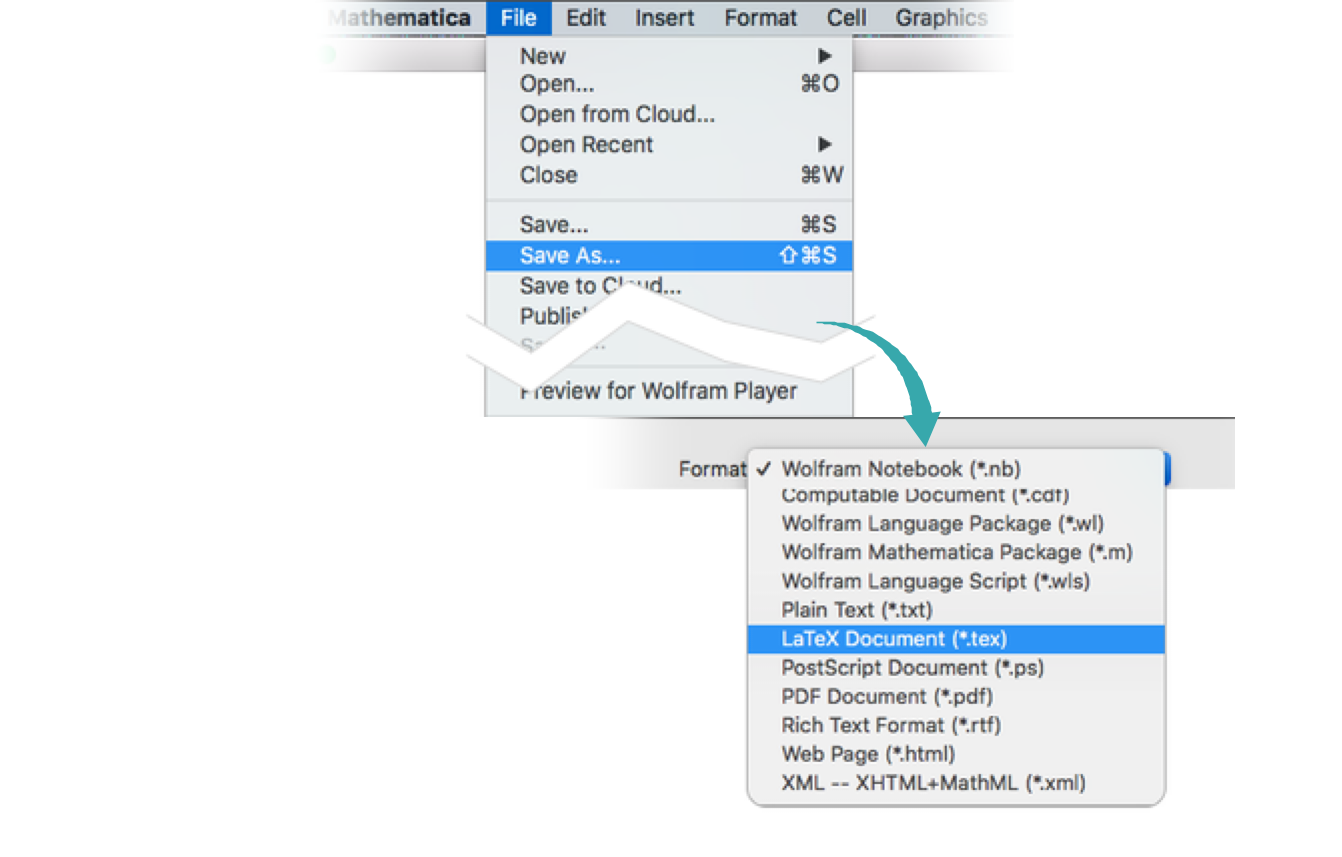Screen dimensions: 1342x857
Task: Choose Open... from File menu
Action: pyautogui.click(x=669, y=85)
